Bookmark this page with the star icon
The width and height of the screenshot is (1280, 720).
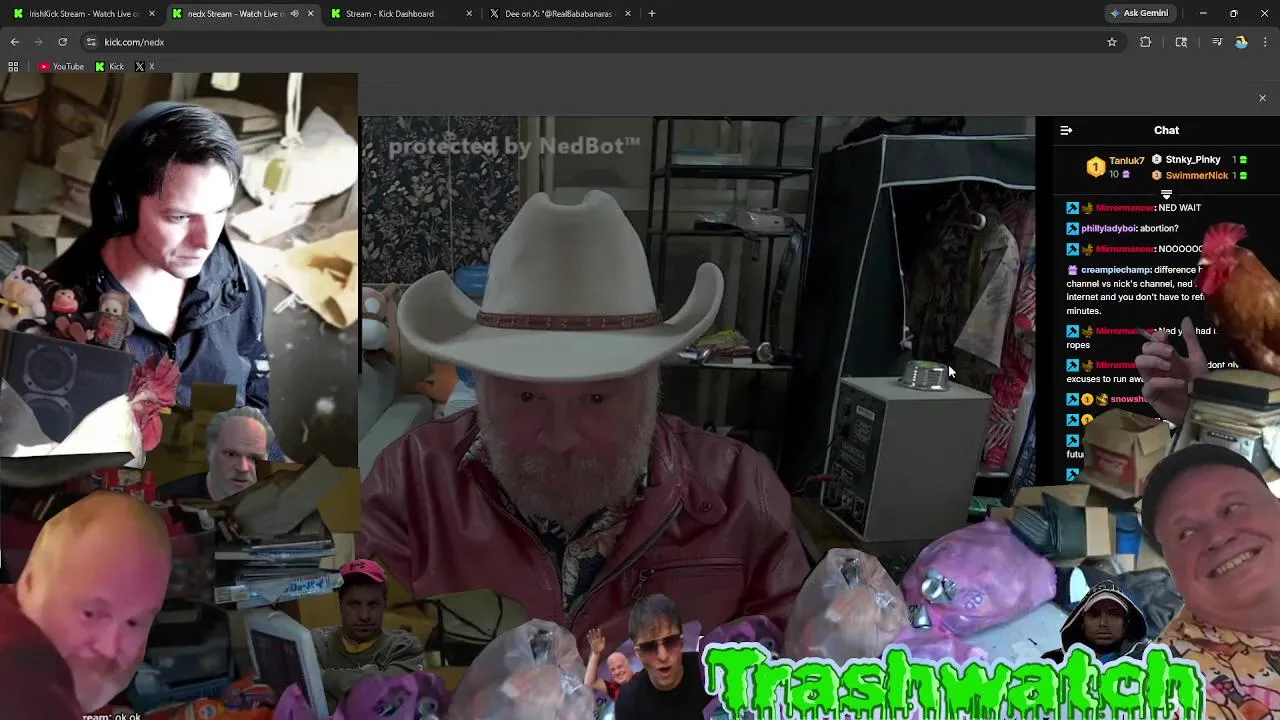1111,42
